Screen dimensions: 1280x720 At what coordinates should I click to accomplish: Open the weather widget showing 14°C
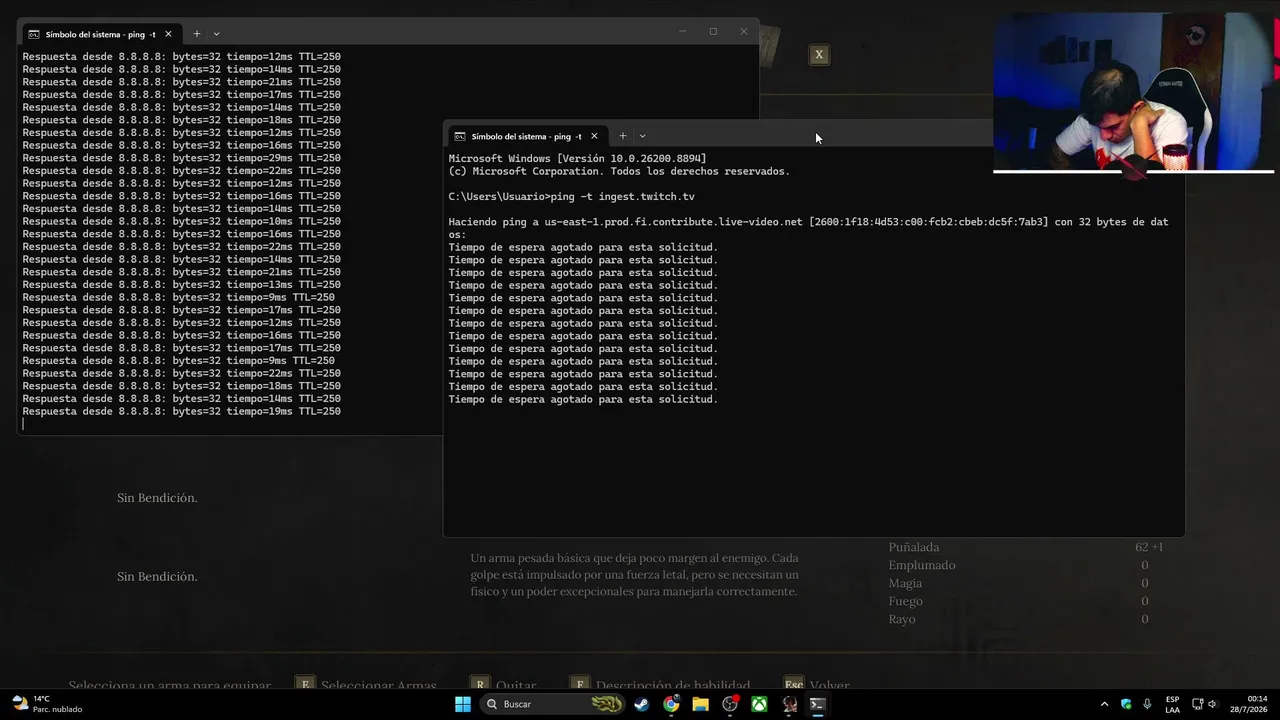pyautogui.click(x=47, y=704)
